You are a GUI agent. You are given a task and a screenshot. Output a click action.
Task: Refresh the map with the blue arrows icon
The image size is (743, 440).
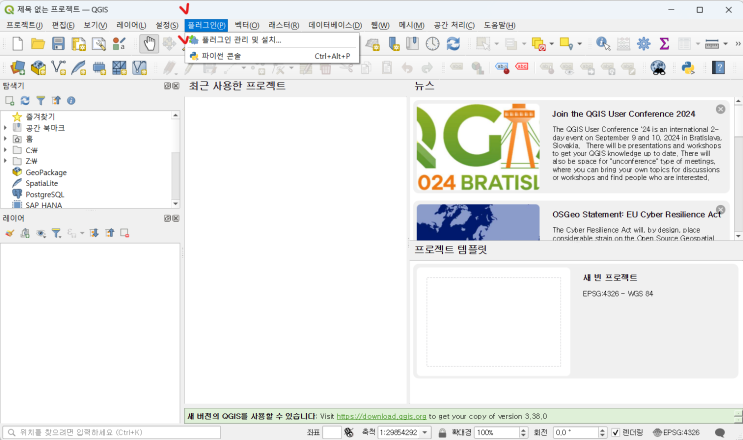(x=453, y=44)
